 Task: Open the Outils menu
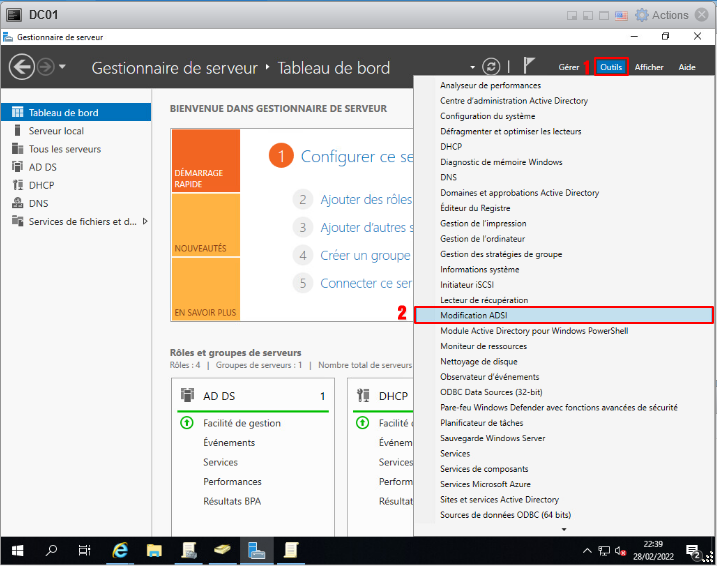coord(611,67)
